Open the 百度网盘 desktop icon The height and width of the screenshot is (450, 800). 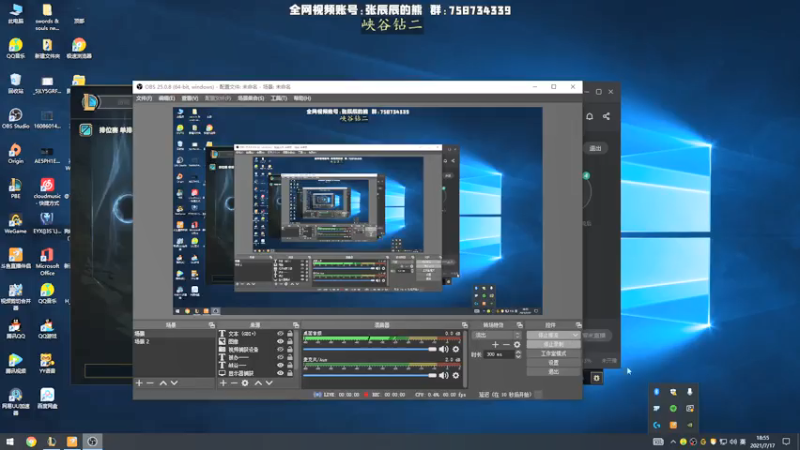coord(47,398)
